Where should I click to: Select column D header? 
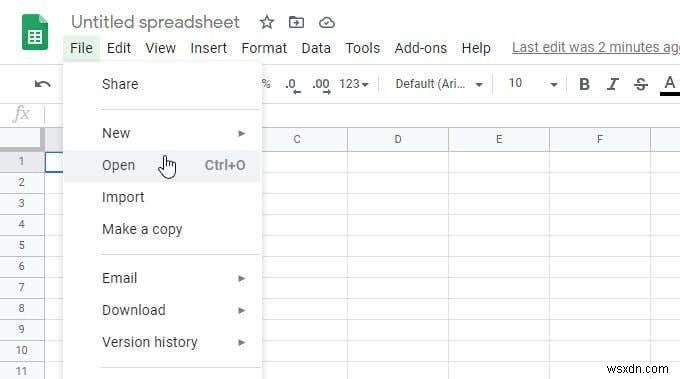coord(398,139)
